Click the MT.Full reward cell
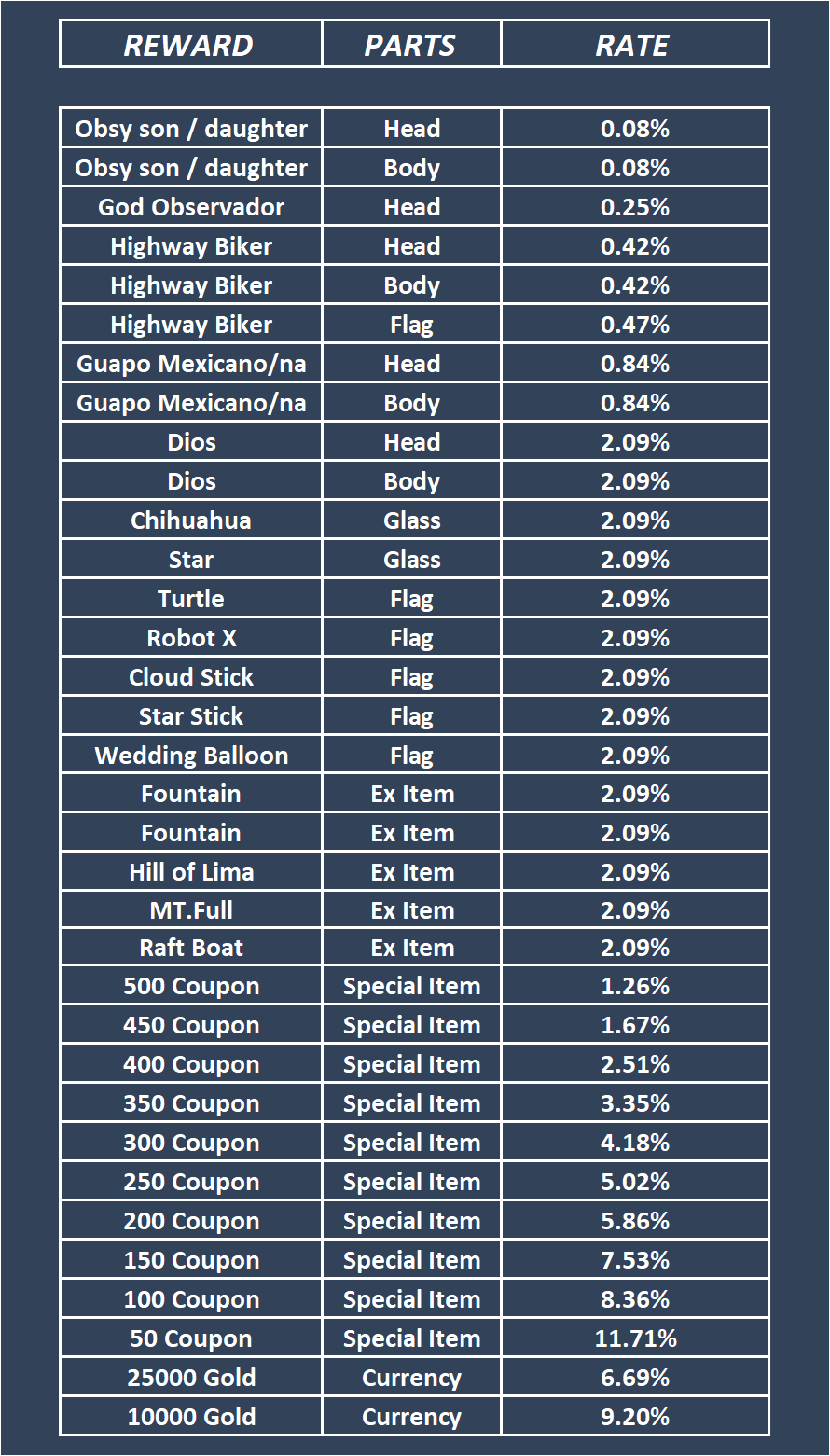Viewport: 830px width, 1456px height. (191, 910)
